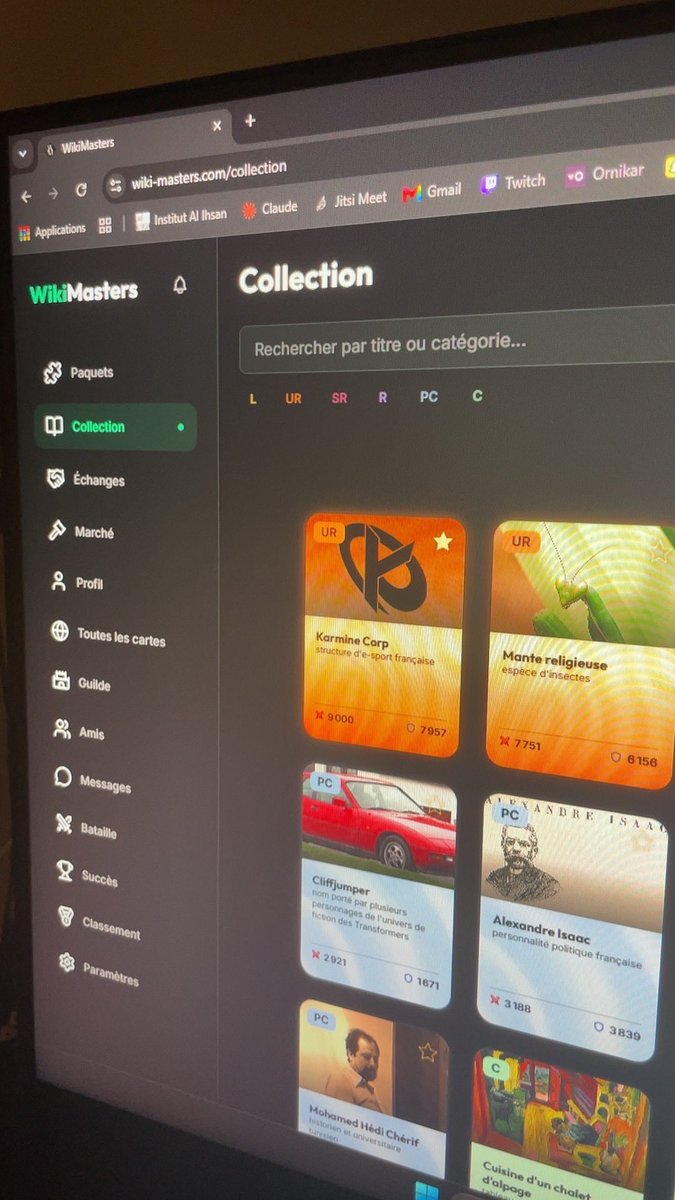
Task: Reload the page with refresh icon
Action: point(81,190)
